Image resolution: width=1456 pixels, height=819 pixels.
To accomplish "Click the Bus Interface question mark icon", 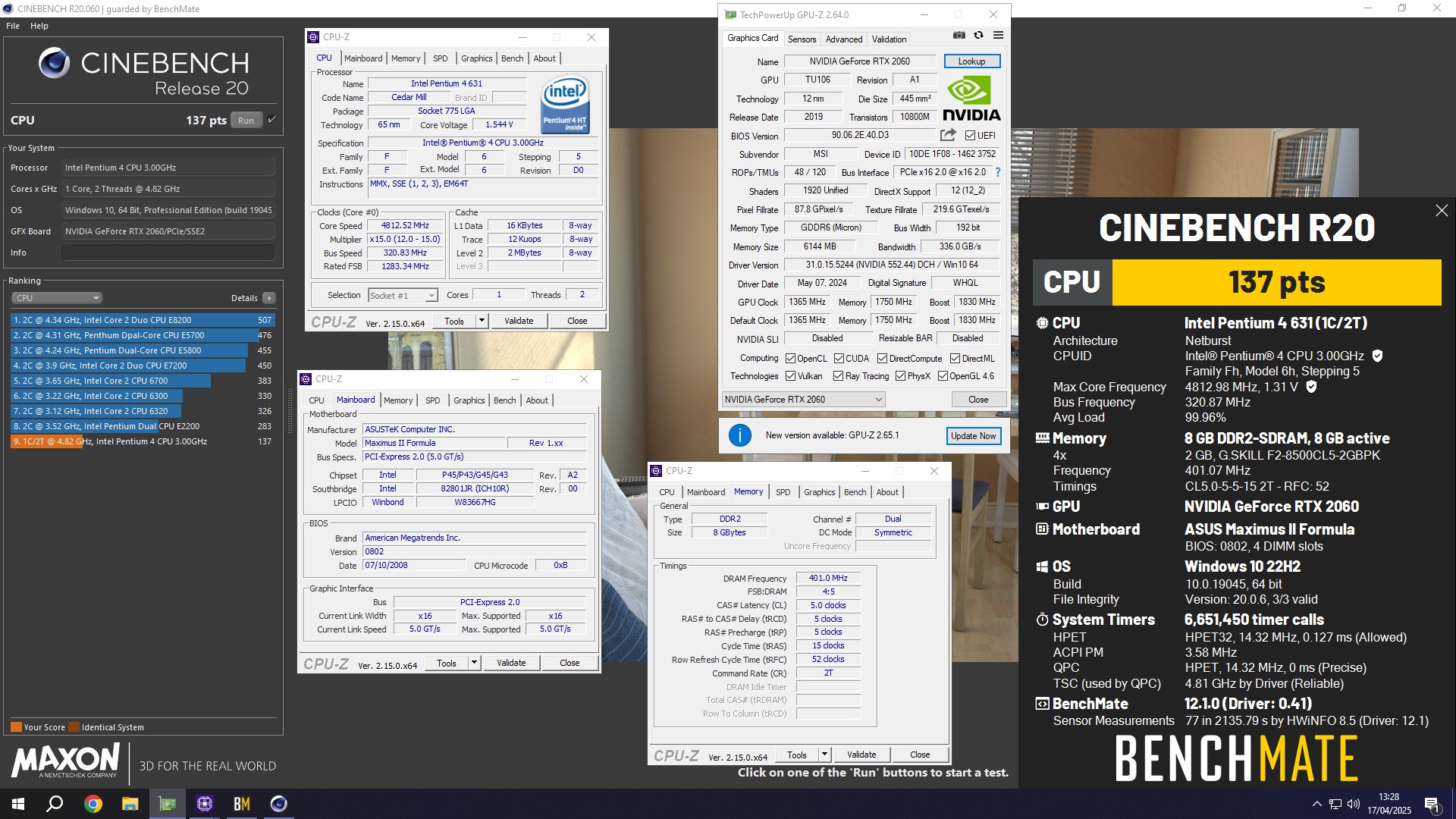I will (x=998, y=172).
